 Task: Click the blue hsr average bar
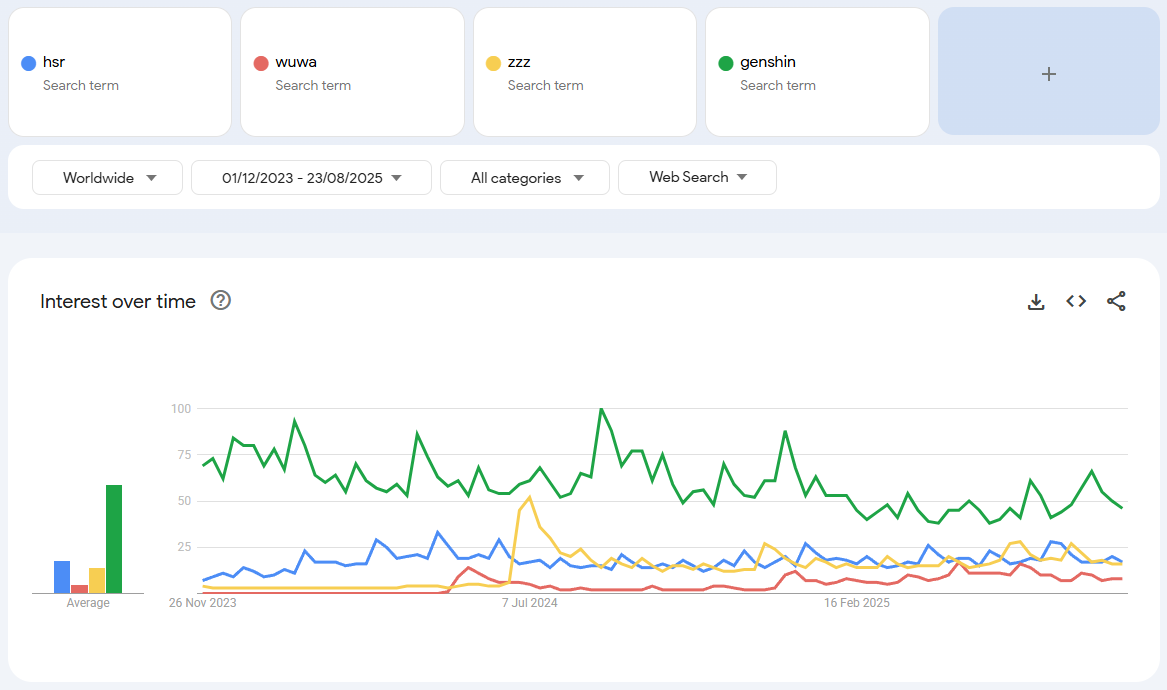pyautogui.click(x=62, y=577)
